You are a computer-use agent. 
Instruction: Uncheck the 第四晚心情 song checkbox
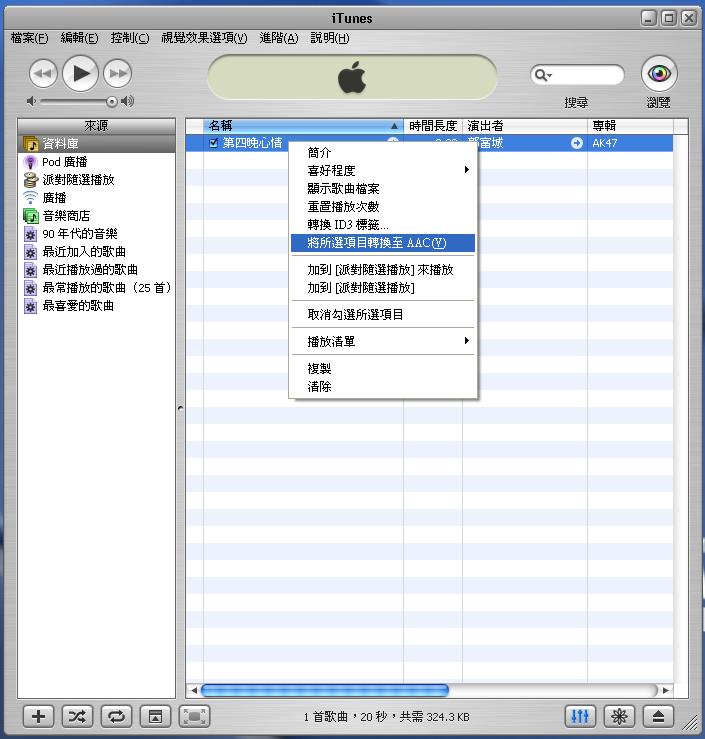[213, 143]
